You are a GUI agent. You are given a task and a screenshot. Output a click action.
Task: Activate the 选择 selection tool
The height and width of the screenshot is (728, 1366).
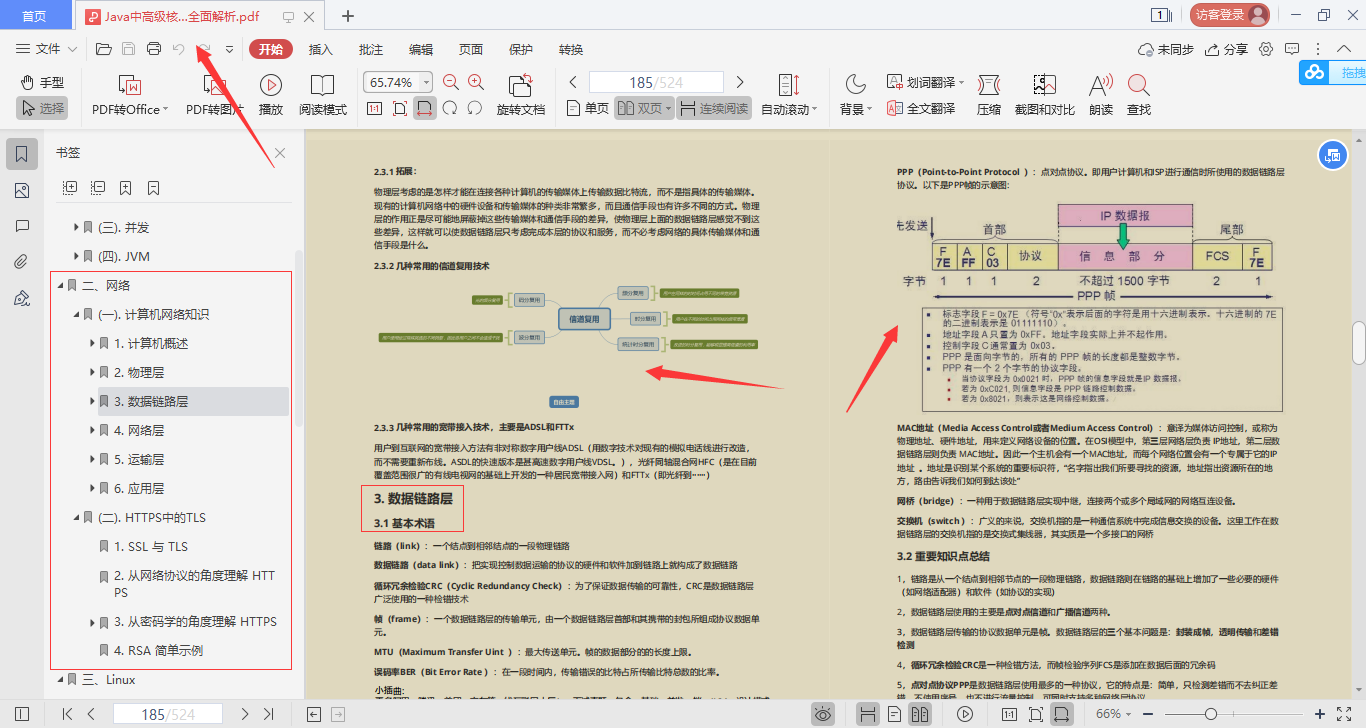[x=41, y=108]
